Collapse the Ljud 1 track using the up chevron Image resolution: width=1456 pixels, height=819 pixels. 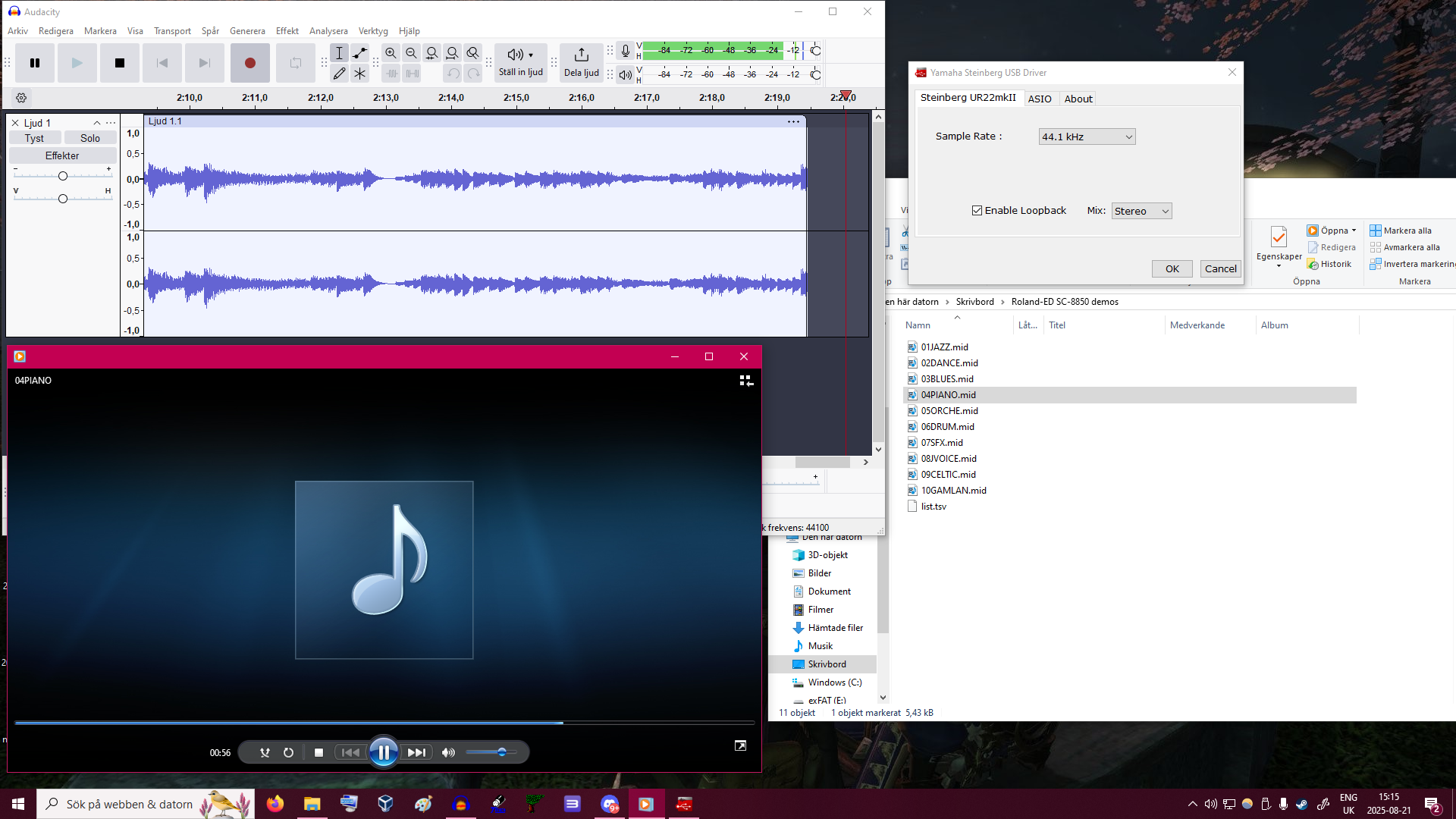[97, 123]
